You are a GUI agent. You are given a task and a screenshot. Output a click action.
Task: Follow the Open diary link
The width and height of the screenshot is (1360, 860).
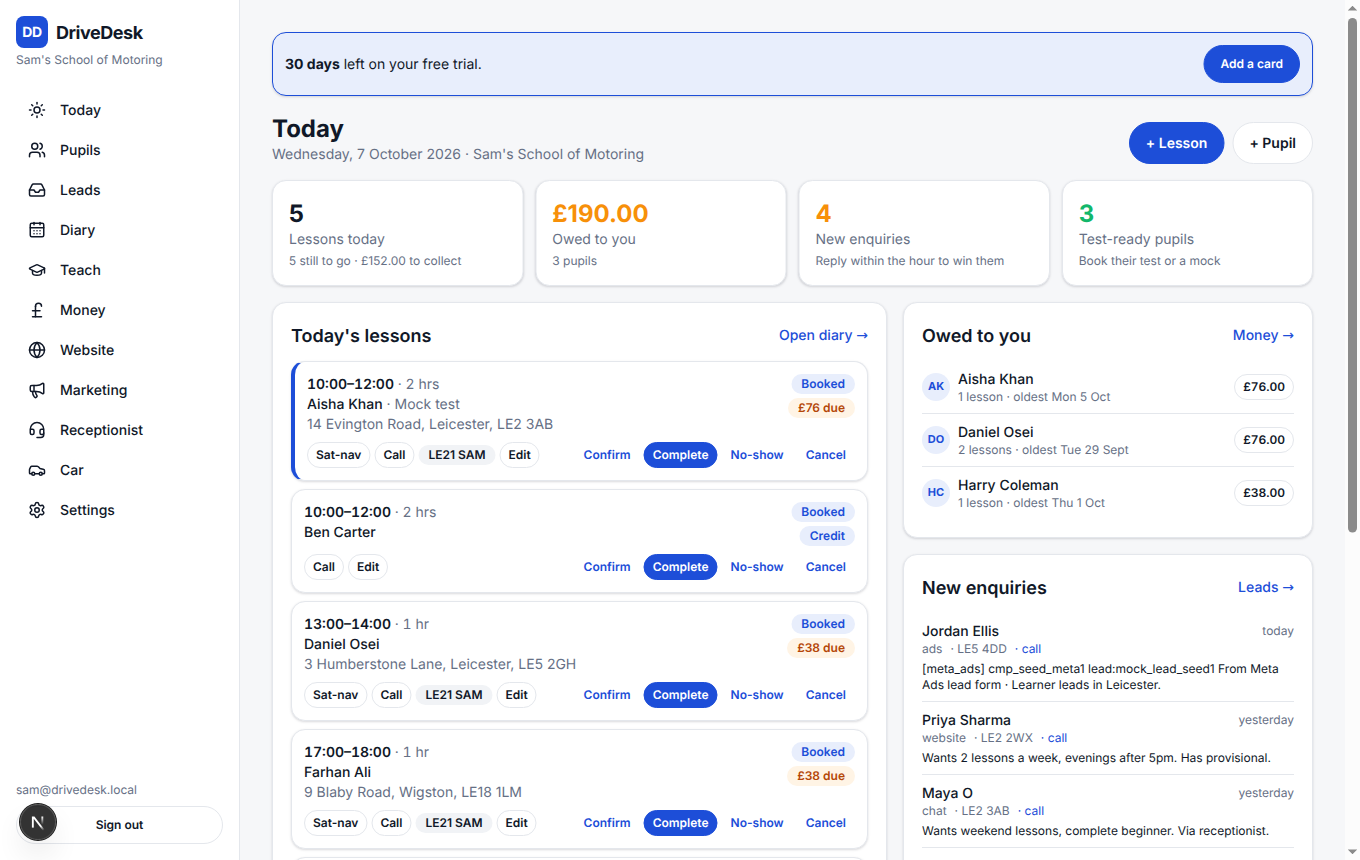tap(823, 336)
